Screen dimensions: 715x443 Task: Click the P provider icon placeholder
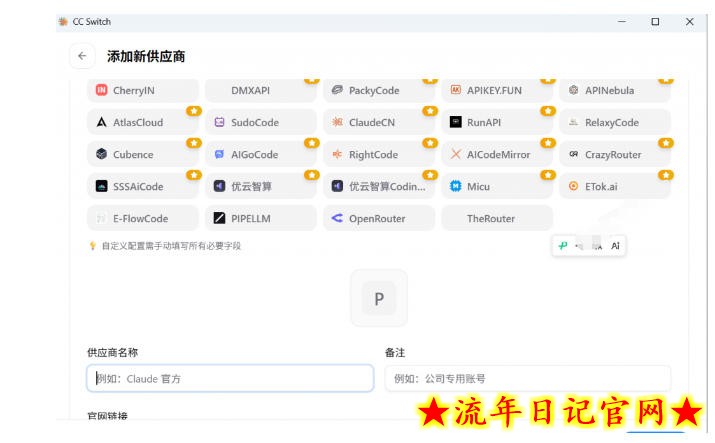click(x=379, y=298)
